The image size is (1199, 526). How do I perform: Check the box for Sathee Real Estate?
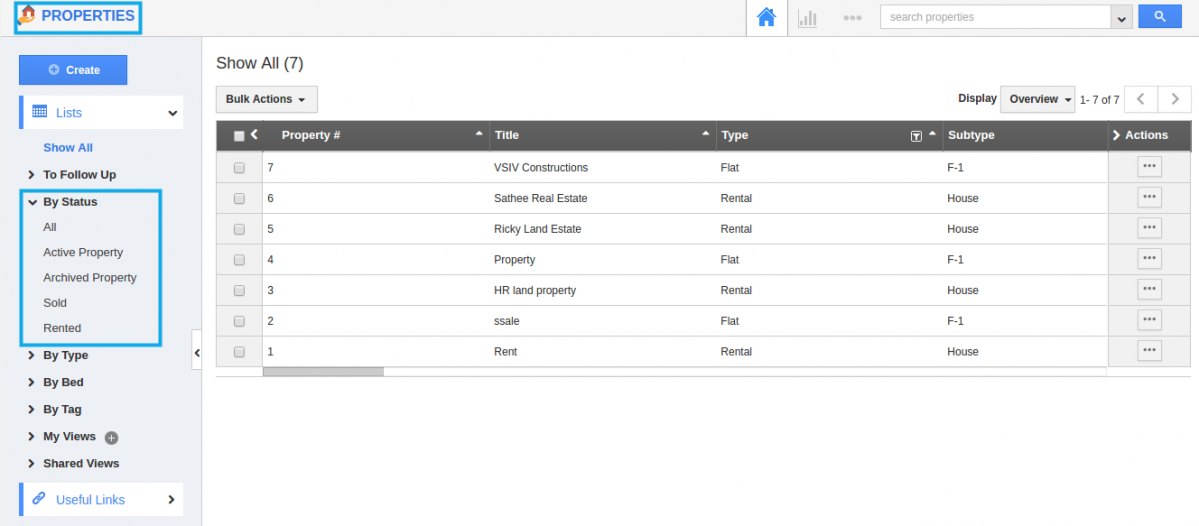(x=239, y=198)
